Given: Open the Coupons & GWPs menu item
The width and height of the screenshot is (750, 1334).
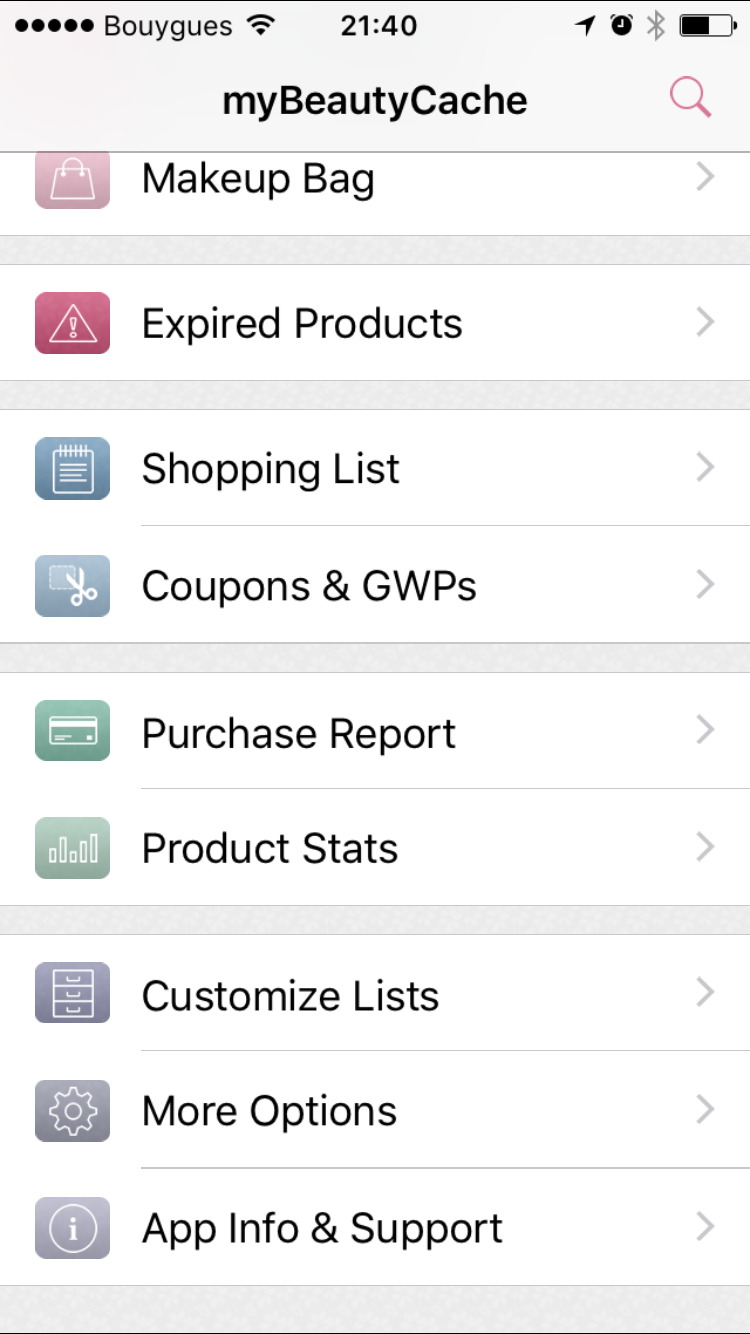Looking at the screenshot, I should pyautogui.click(x=309, y=586).
